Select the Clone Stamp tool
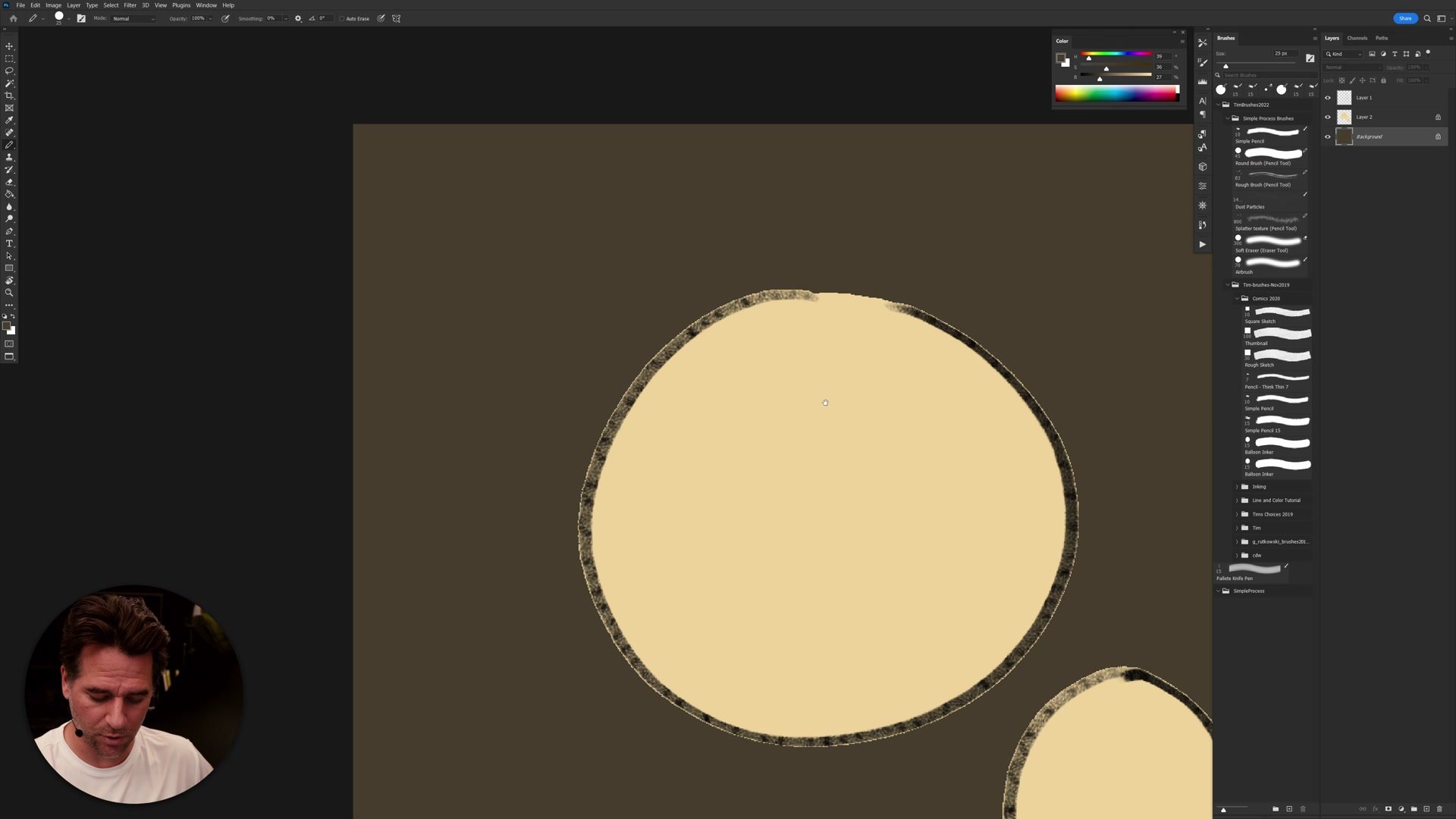 pyautogui.click(x=10, y=157)
